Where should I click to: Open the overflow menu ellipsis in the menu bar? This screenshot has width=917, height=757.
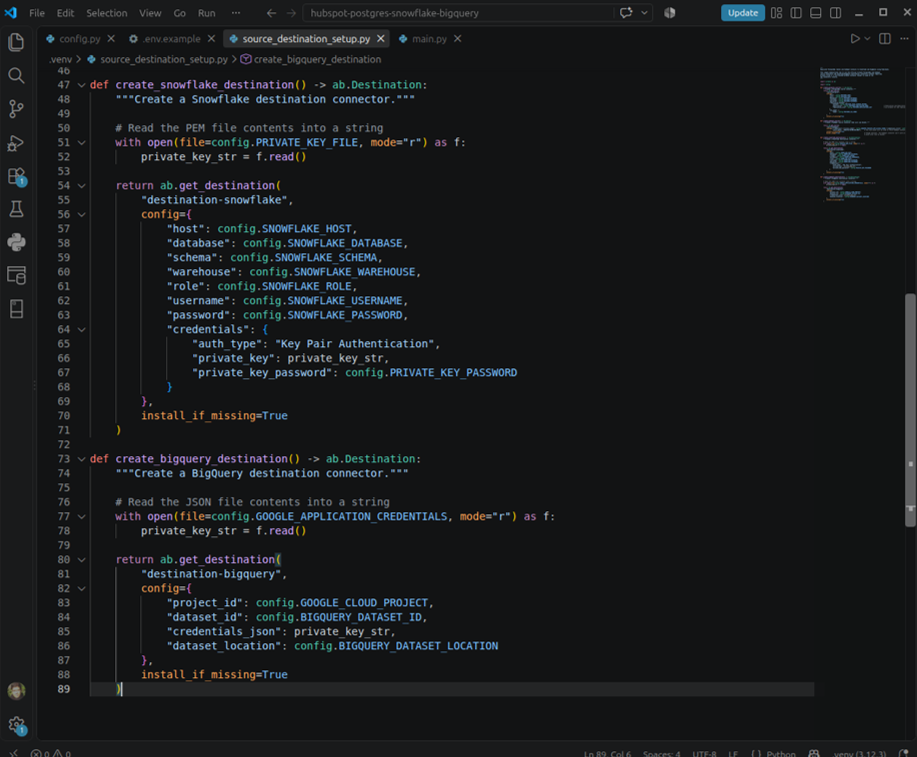pyautogui.click(x=236, y=13)
